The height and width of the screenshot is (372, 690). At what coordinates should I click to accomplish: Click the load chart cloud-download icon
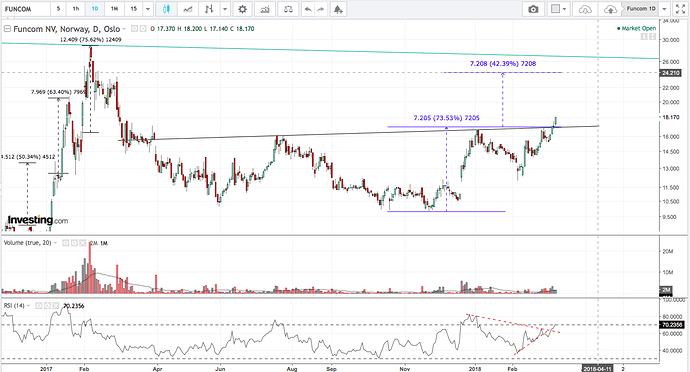(585, 9)
